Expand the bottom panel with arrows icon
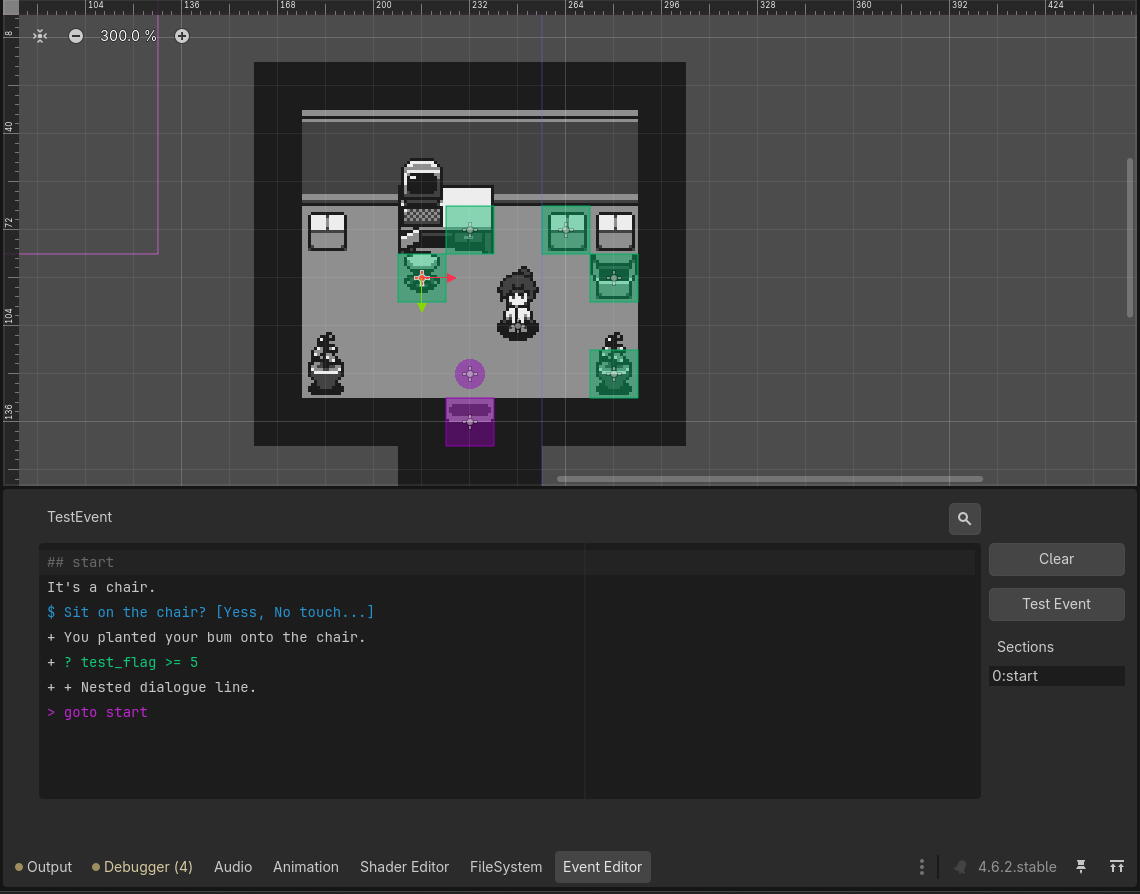The height and width of the screenshot is (894, 1140). (x=1117, y=867)
